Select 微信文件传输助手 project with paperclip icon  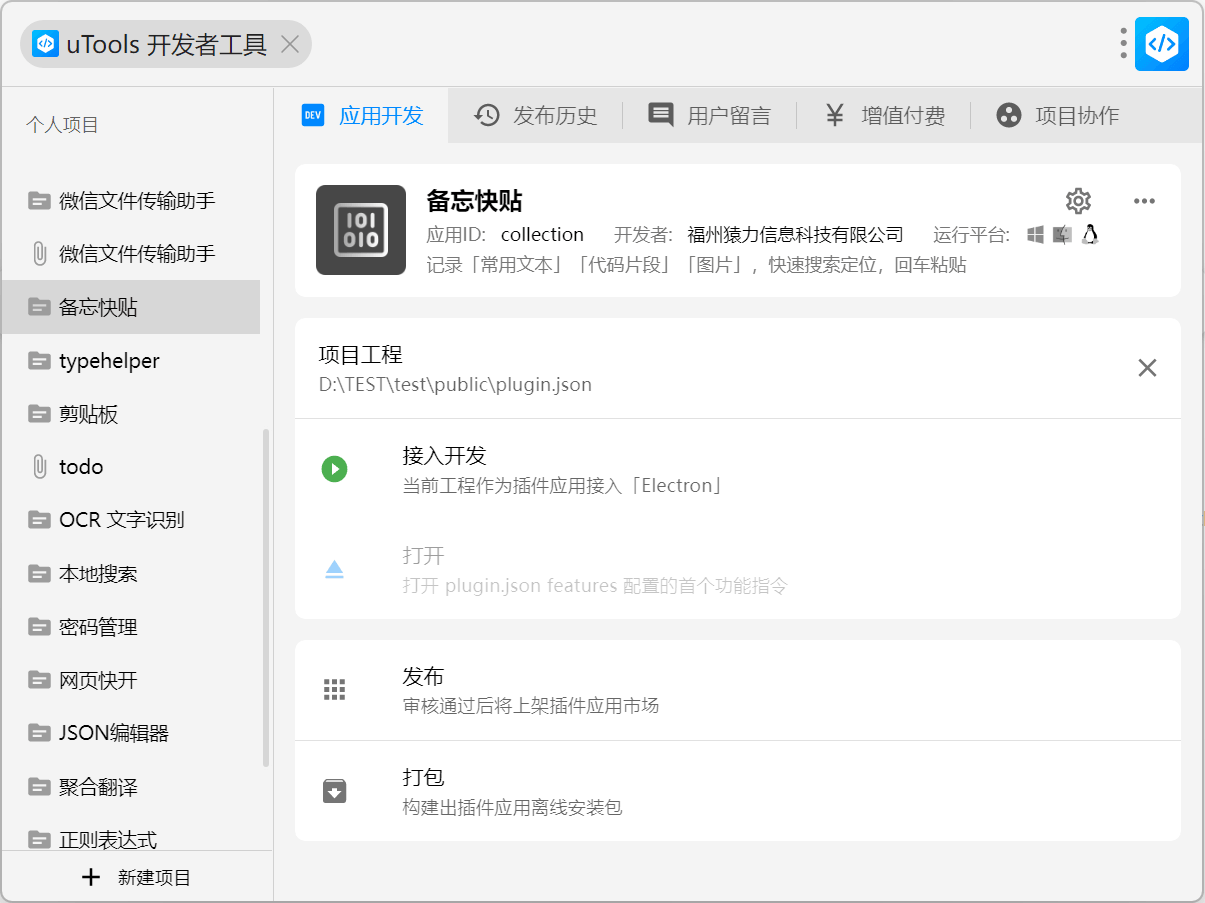tap(131, 254)
